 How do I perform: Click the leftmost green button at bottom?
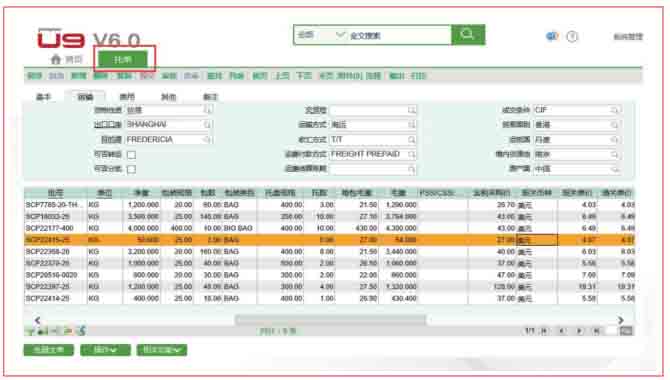(x=49, y=350)
